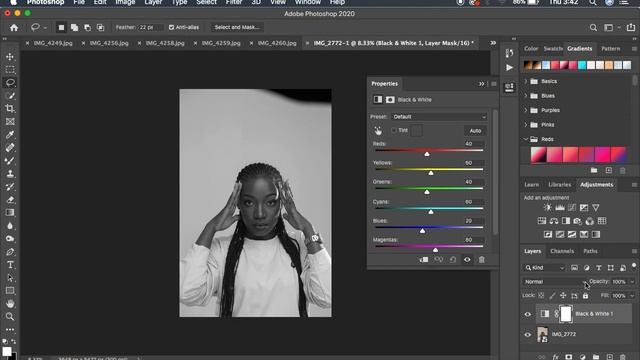Screen dimensions: 640x360
Task: Reset adjustment to defaults in Properties
Action: coord(453,260)
